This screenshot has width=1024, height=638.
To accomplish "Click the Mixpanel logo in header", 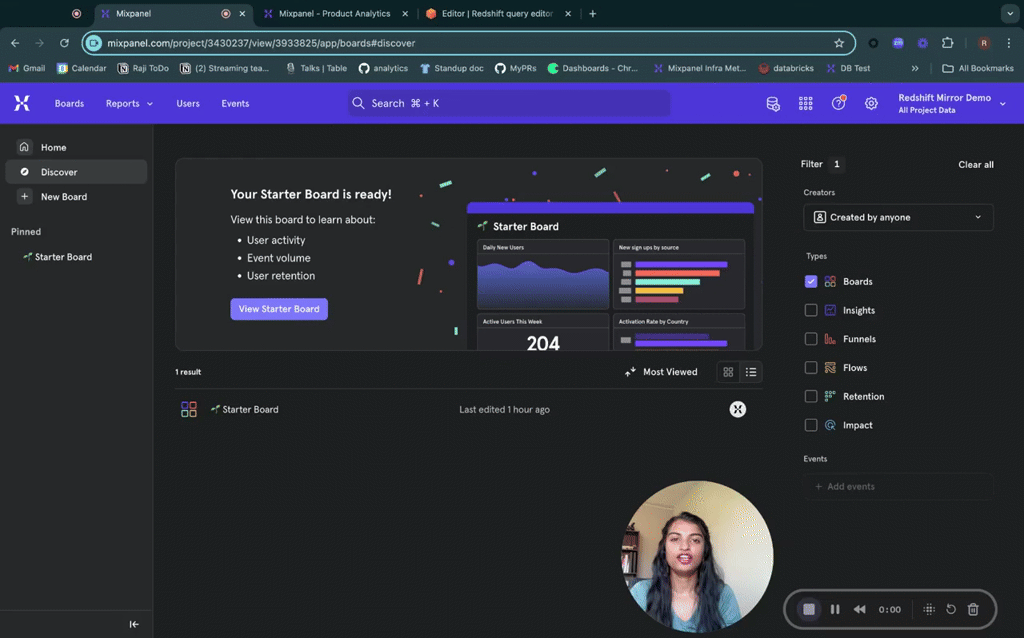I will pyautogui.click(x=22, y=103).
